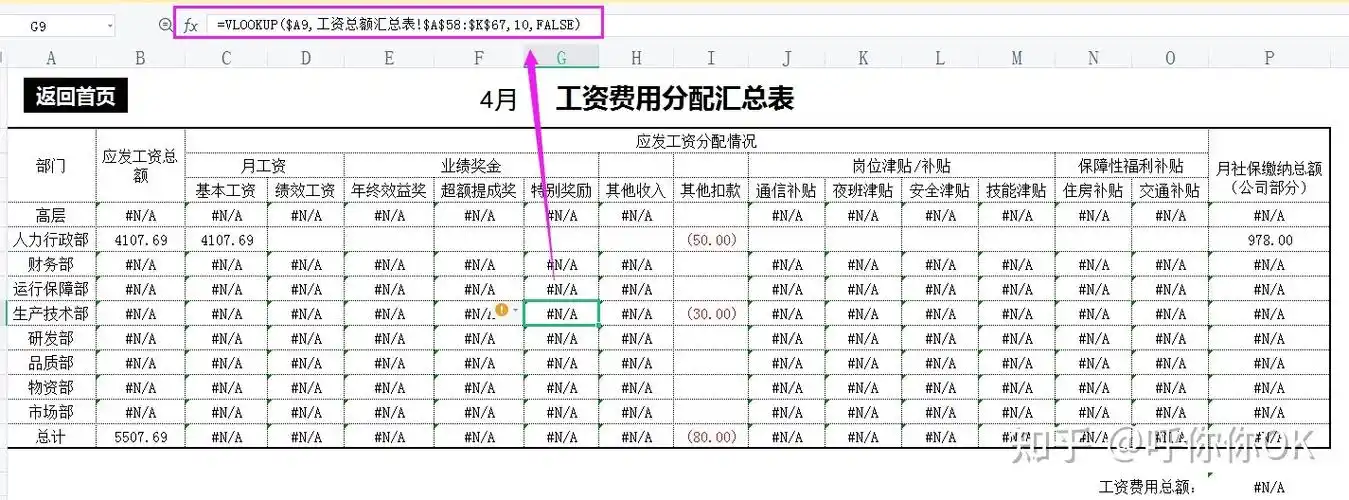Select the 岗位津贴/补贴 group header
The height and width of the screenshot is (500, 1349).
click(901, 165)
